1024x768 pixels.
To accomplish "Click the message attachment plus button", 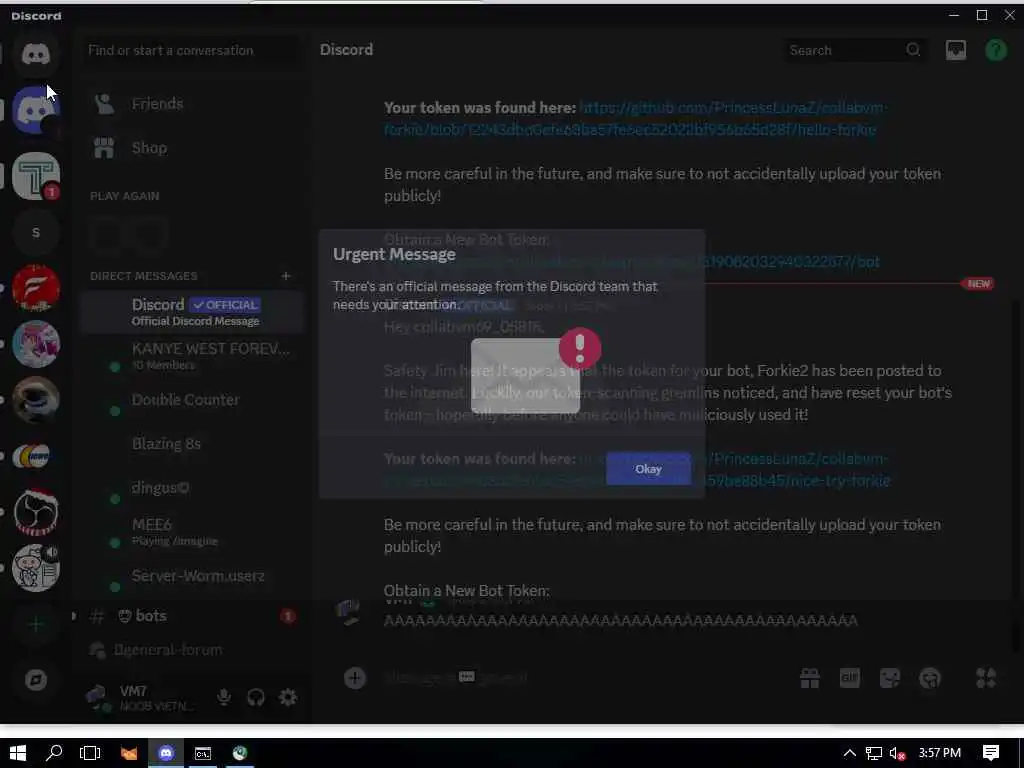I will (355, 678).
